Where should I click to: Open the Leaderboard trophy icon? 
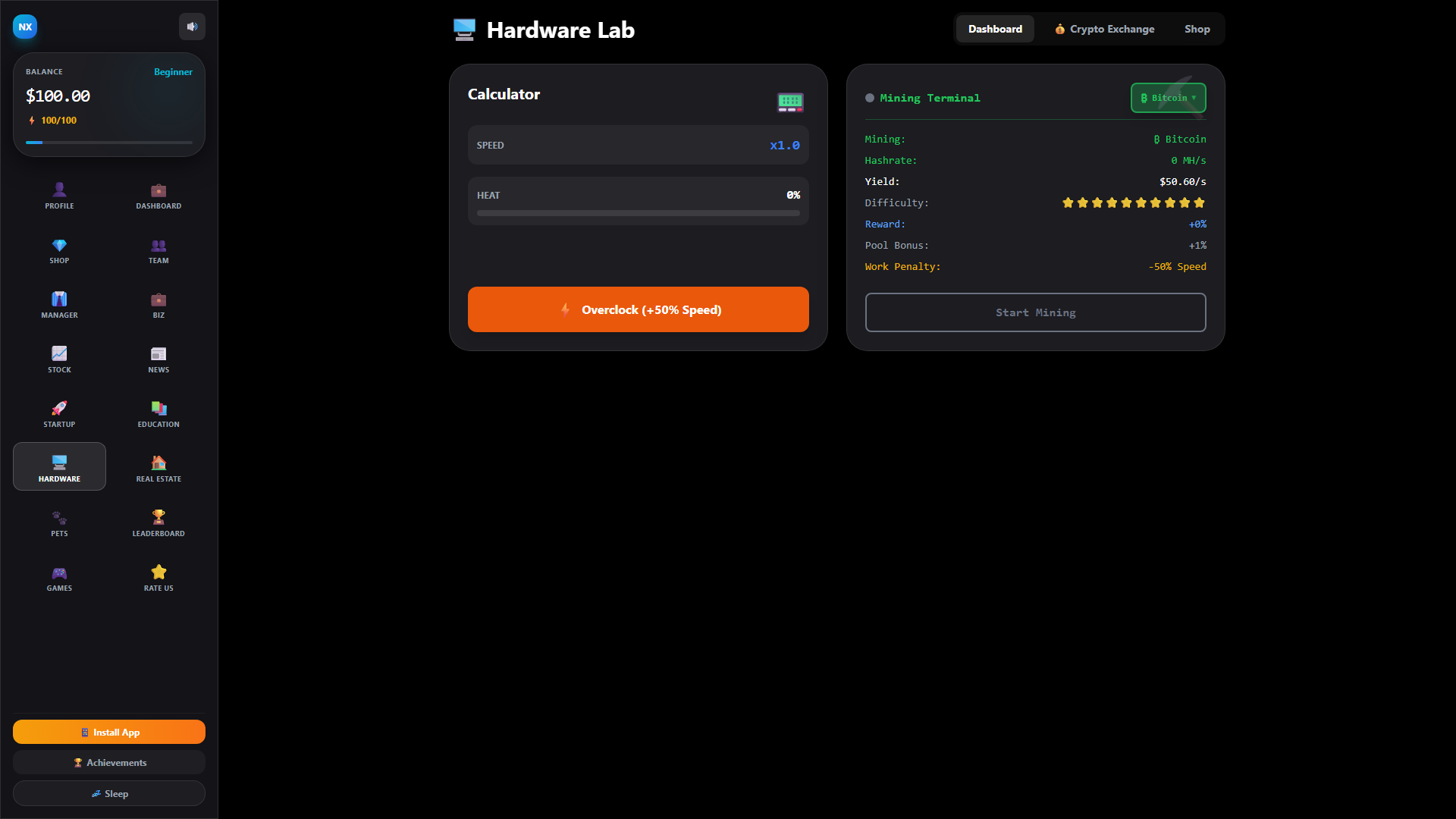point(158,521)
